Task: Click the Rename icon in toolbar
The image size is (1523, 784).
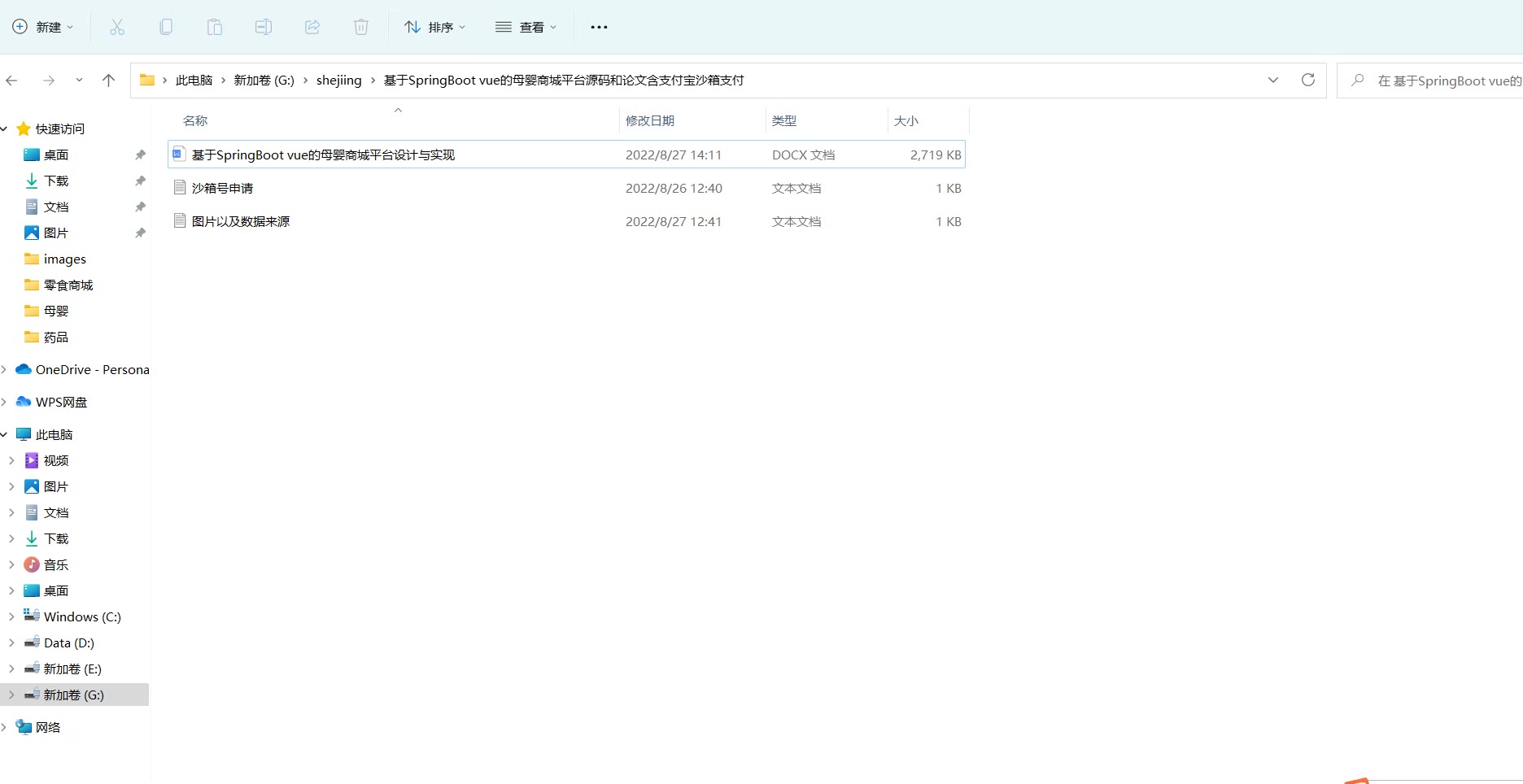Action: tap(264, 27)
